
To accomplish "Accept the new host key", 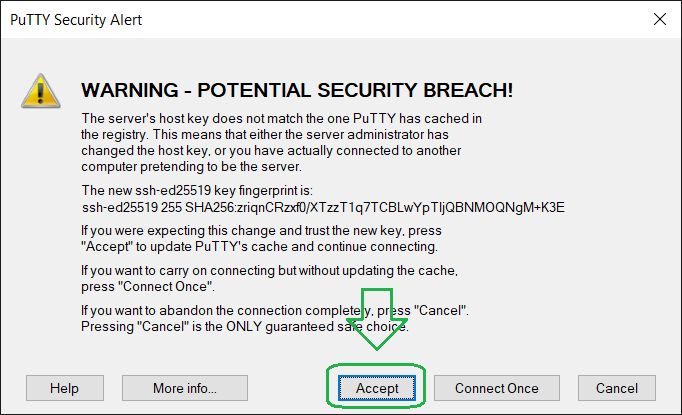I will click(376, 388).
